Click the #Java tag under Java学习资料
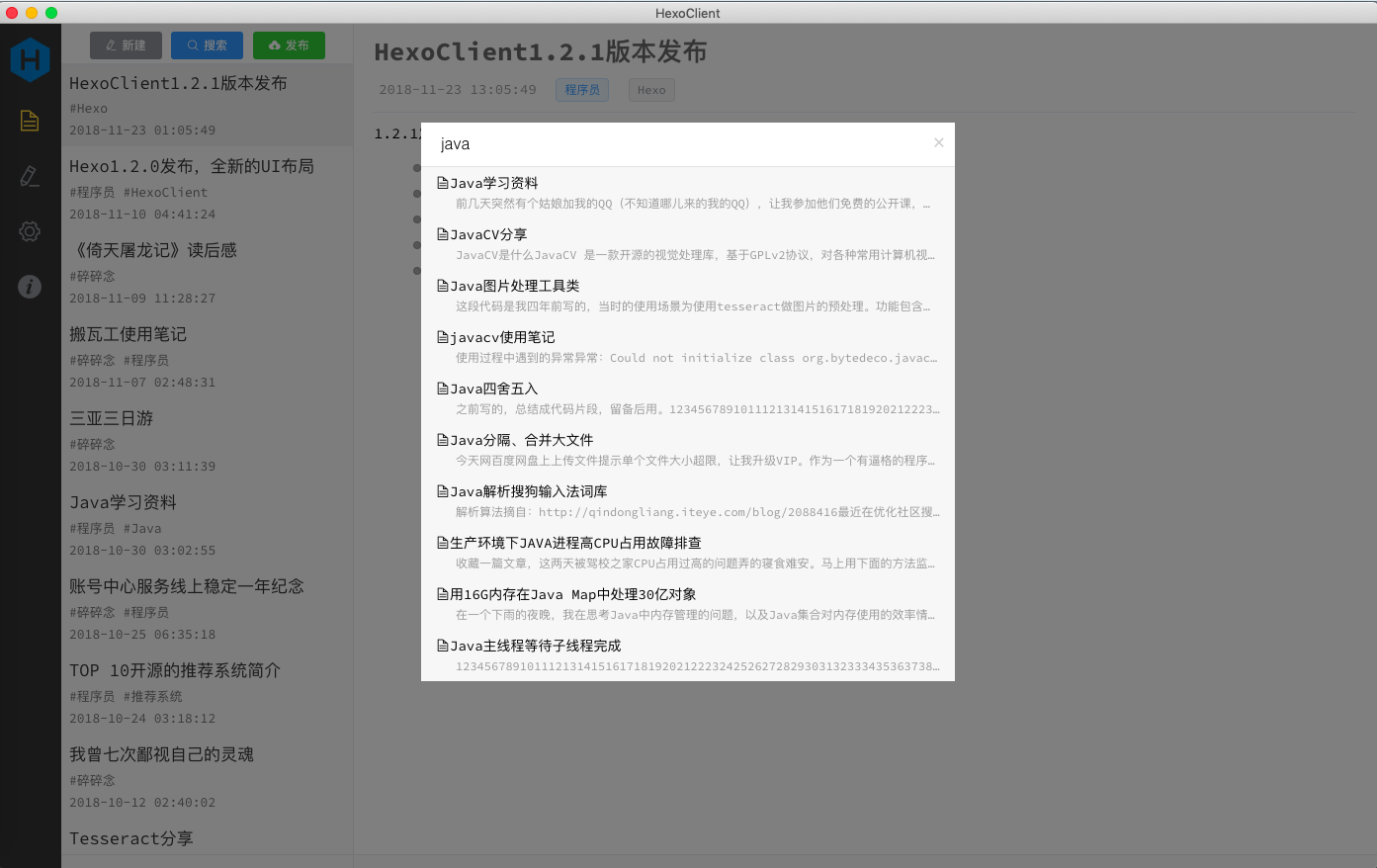This screenshot has width=1377, height=868. [x=142, y=528]
